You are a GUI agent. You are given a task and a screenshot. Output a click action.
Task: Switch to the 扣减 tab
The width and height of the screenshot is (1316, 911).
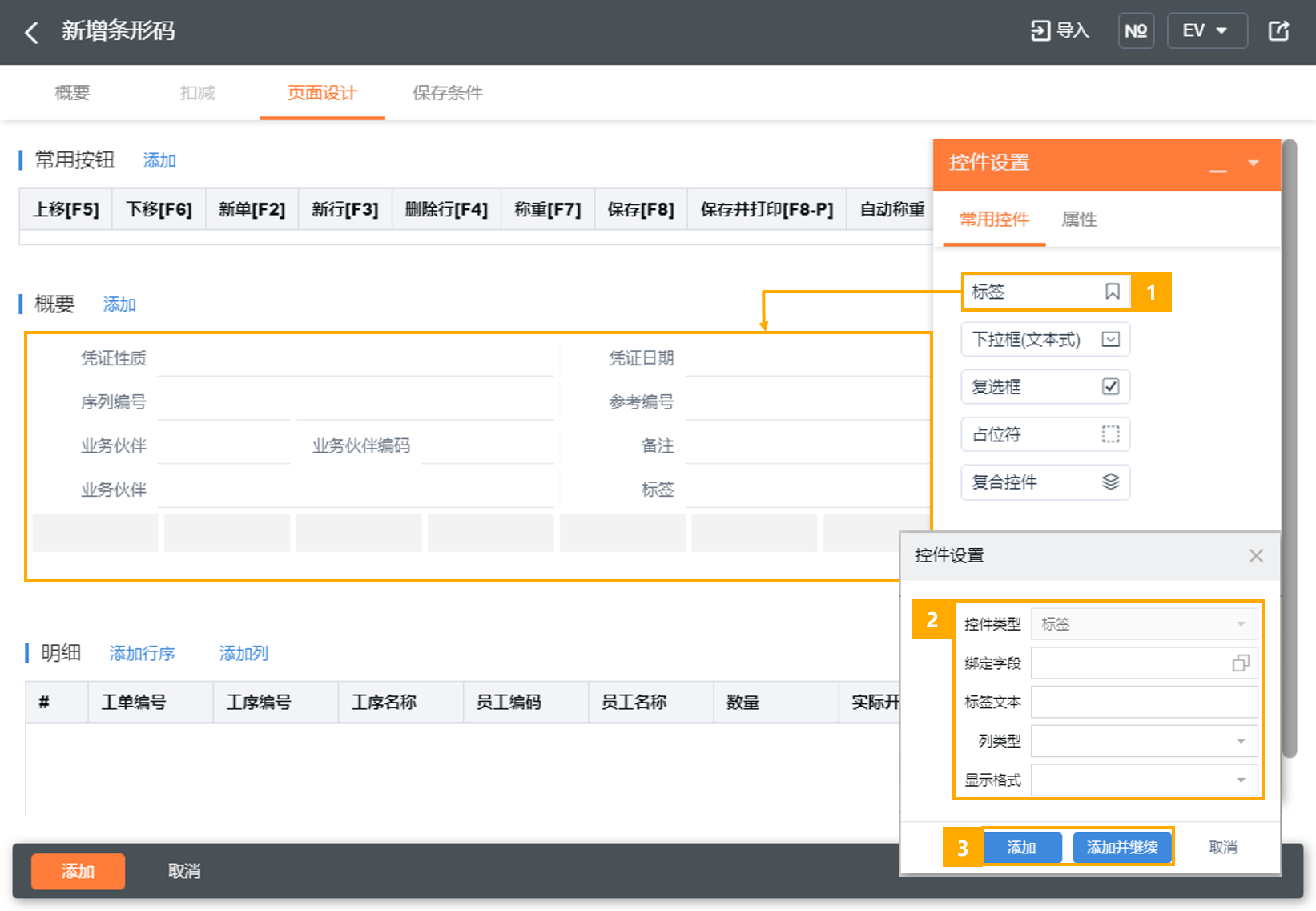[x=198, y=93]
